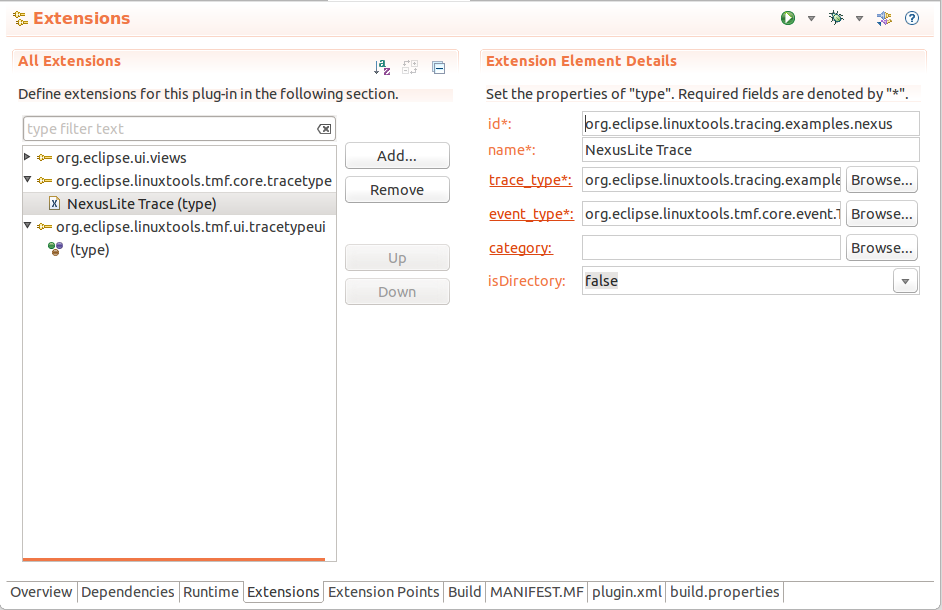
Task: Click the category text input field
Action: point(711,248)
